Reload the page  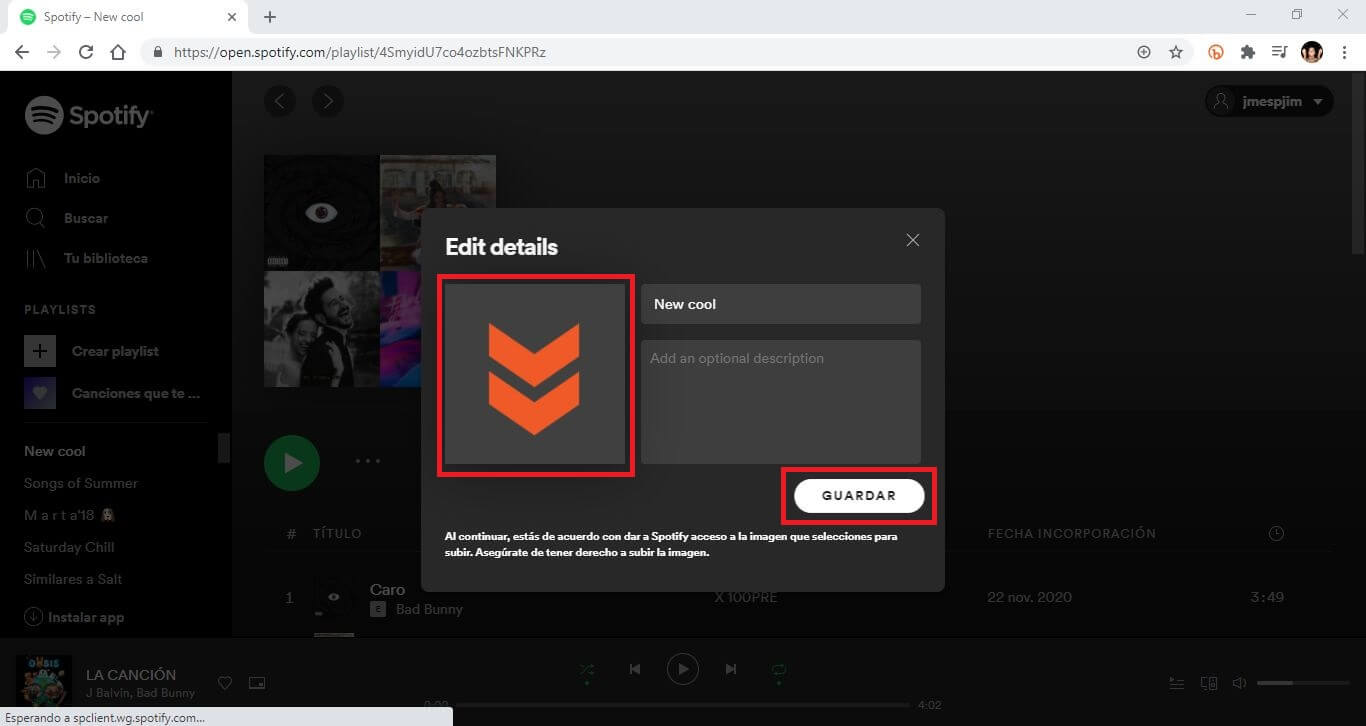click(86, 52)
